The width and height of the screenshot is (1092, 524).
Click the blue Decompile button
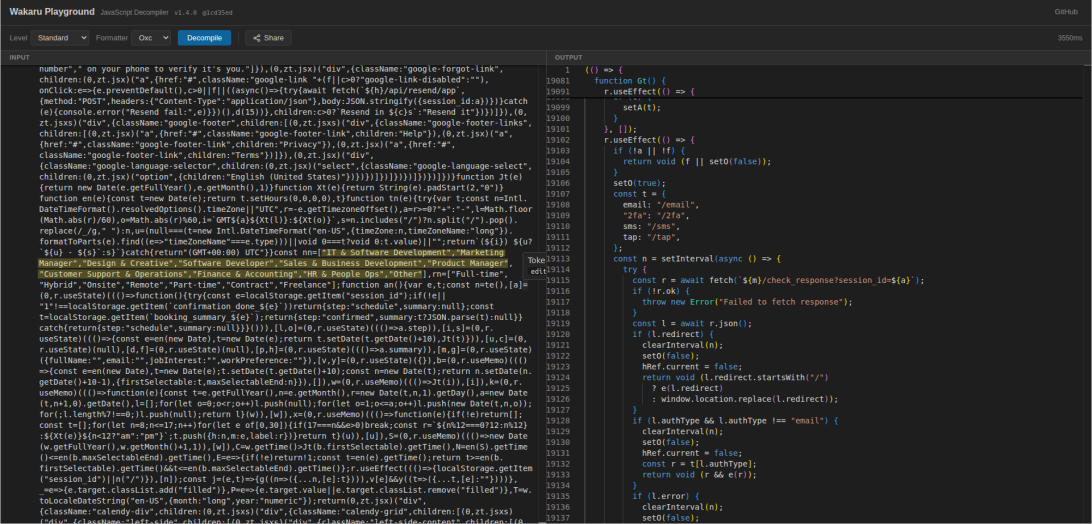point(204,38)
